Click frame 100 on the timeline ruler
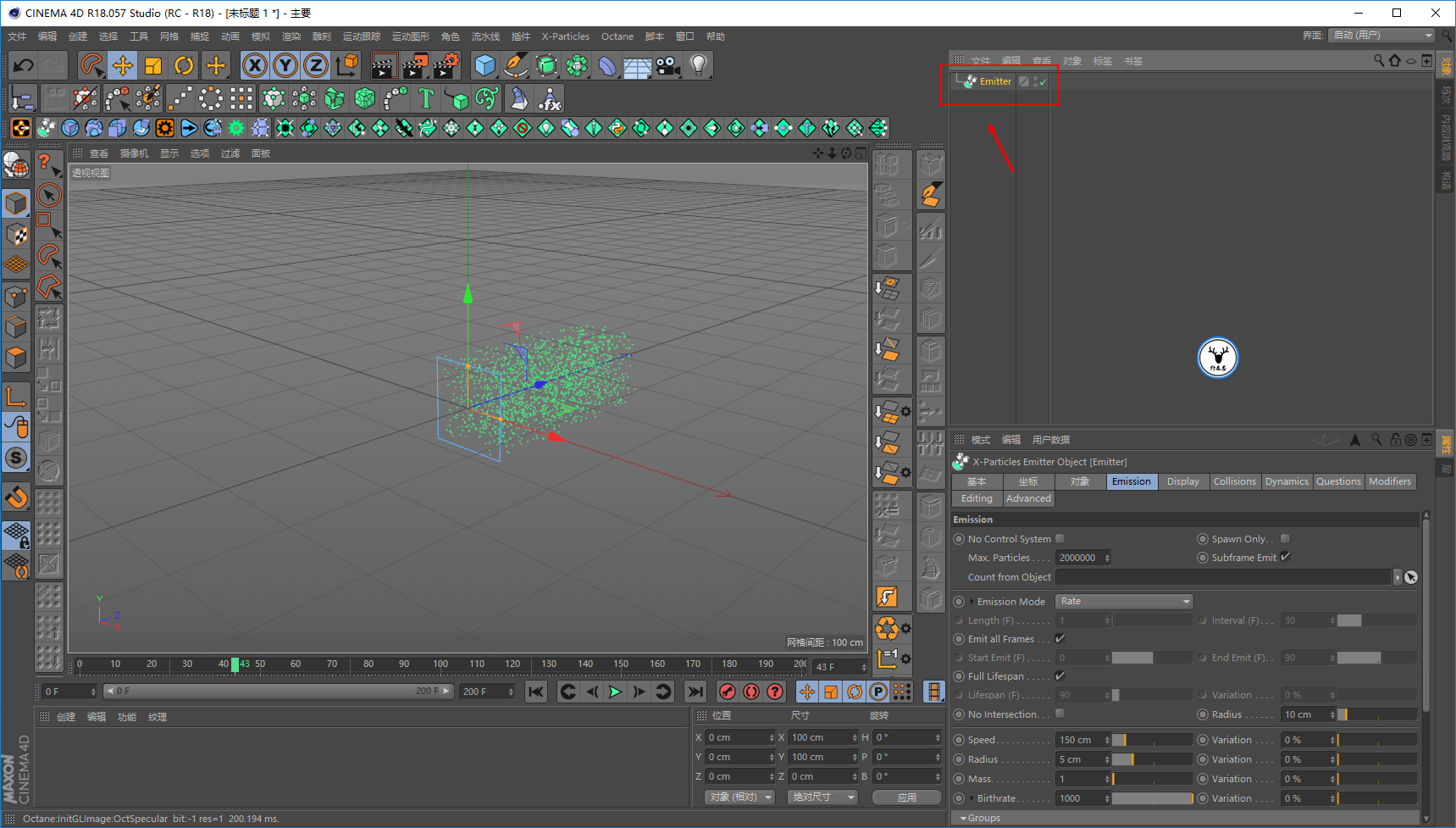Image resolution: width=1456 pixels, height=828 pixels. pyautogui.click(x=440, y=664)
